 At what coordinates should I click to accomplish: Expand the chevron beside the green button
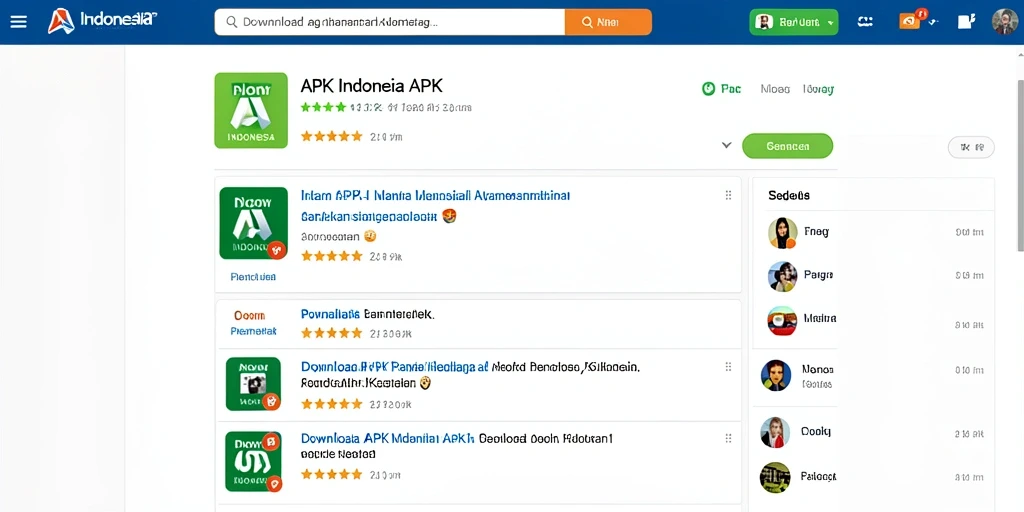(726, 145)
